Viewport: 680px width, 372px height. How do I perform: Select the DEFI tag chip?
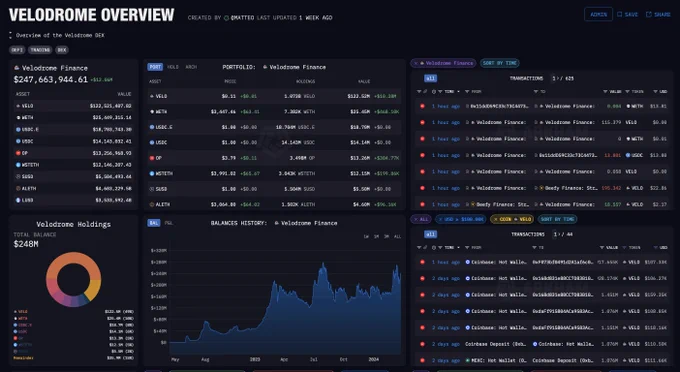click(x=17, y=50)
